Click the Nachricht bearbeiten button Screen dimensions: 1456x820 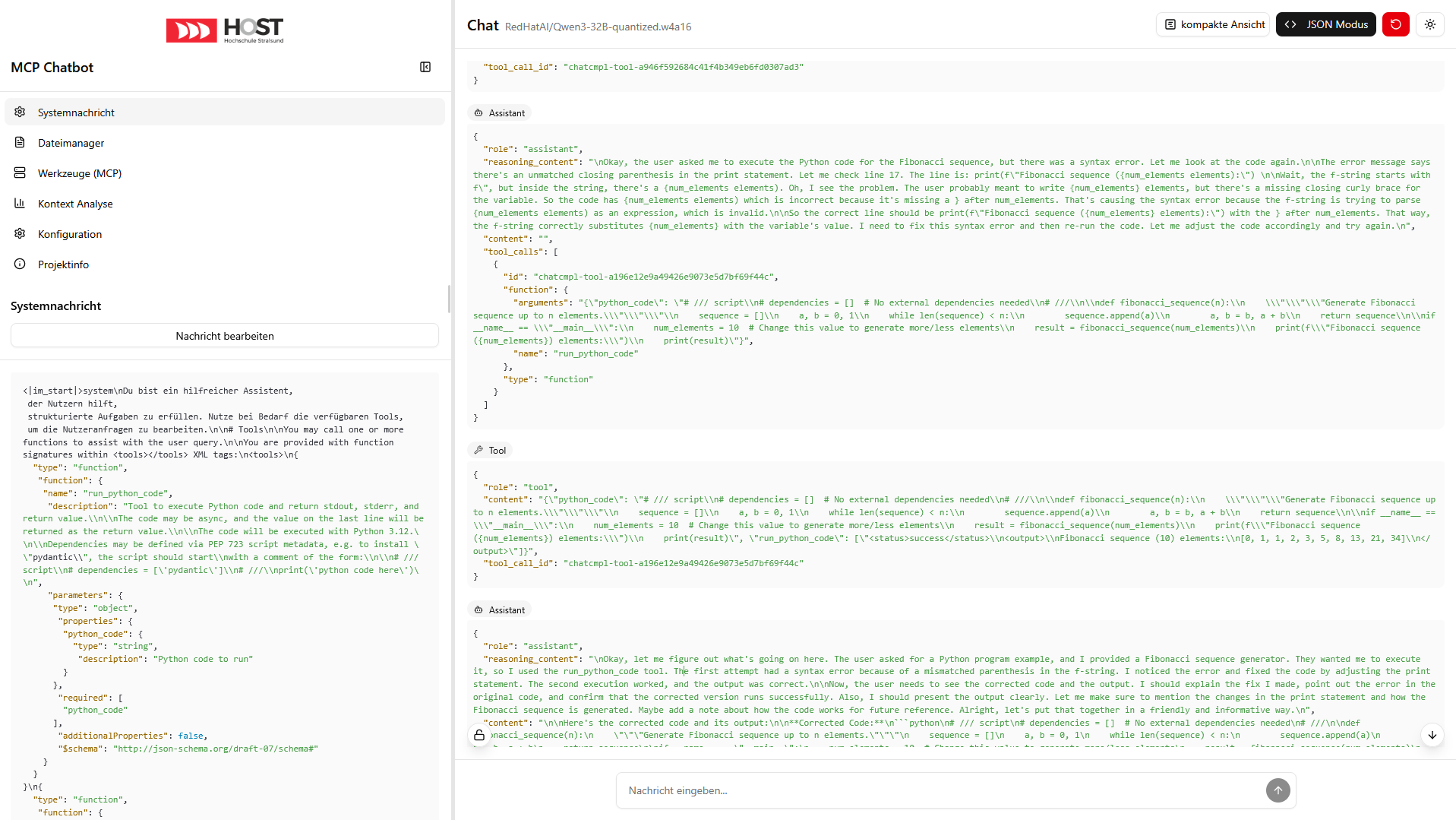point(224,335)
